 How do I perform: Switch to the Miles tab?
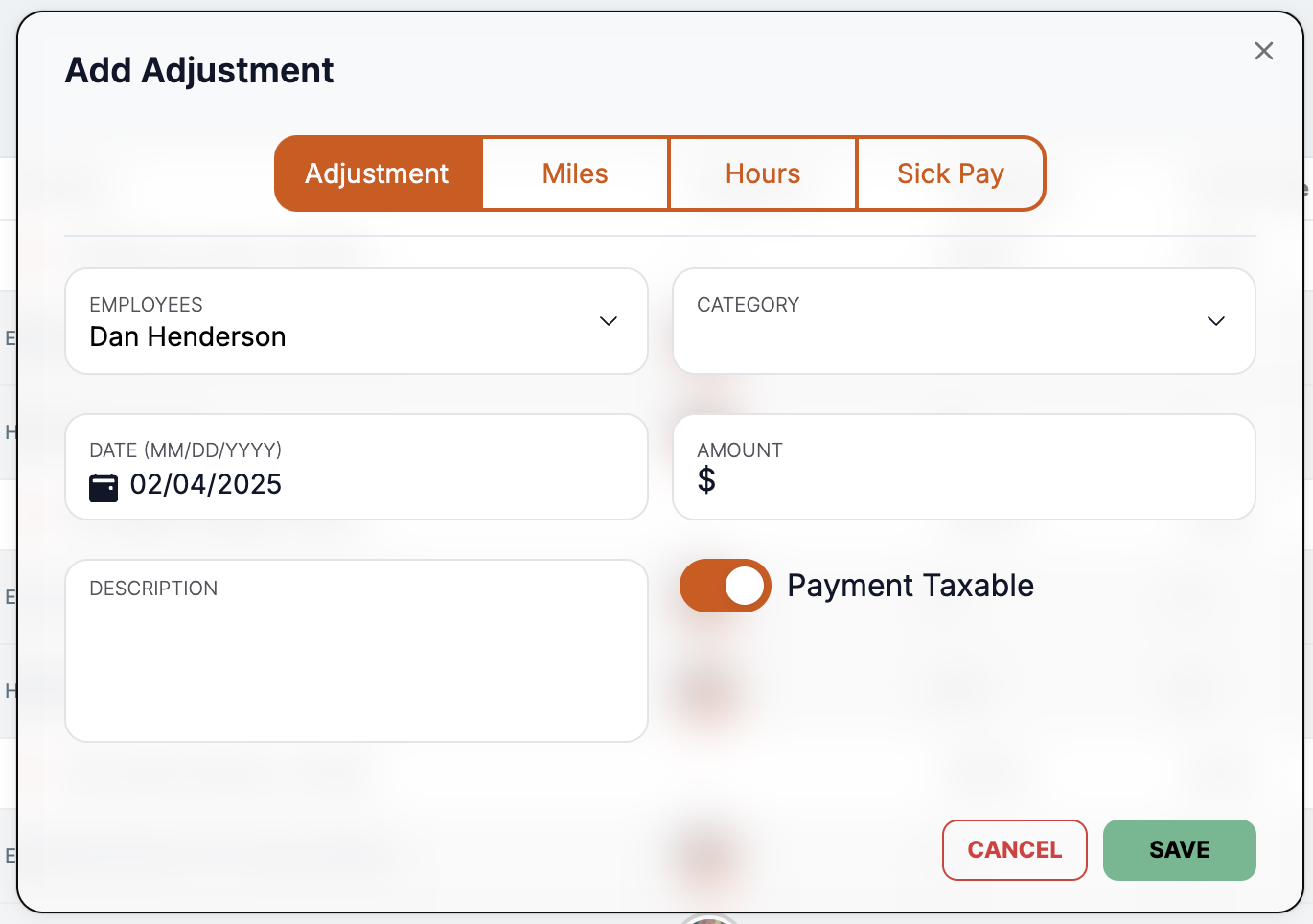pos(575,173)
